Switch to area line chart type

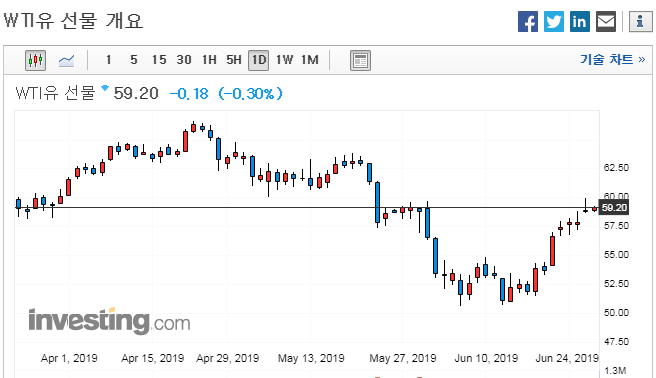(66, 61)
